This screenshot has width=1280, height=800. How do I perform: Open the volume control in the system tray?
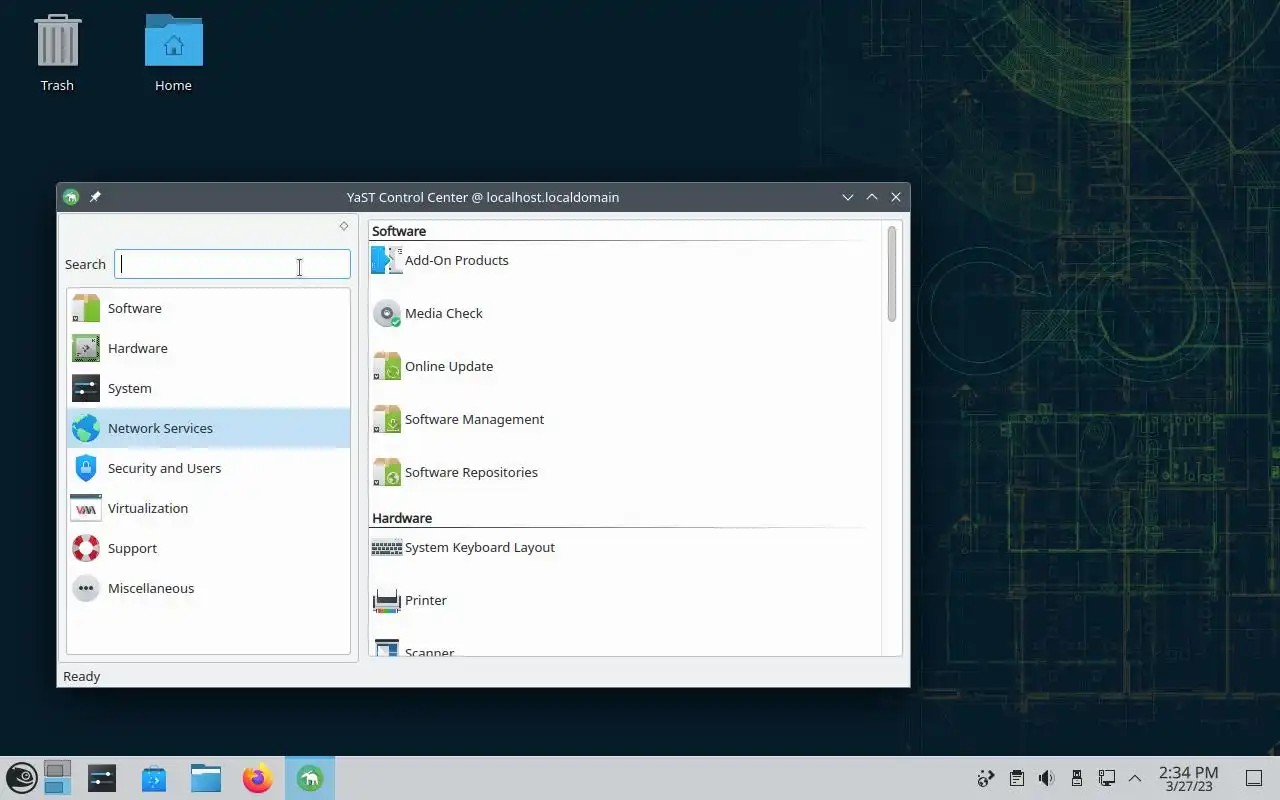coord(1046,778)
